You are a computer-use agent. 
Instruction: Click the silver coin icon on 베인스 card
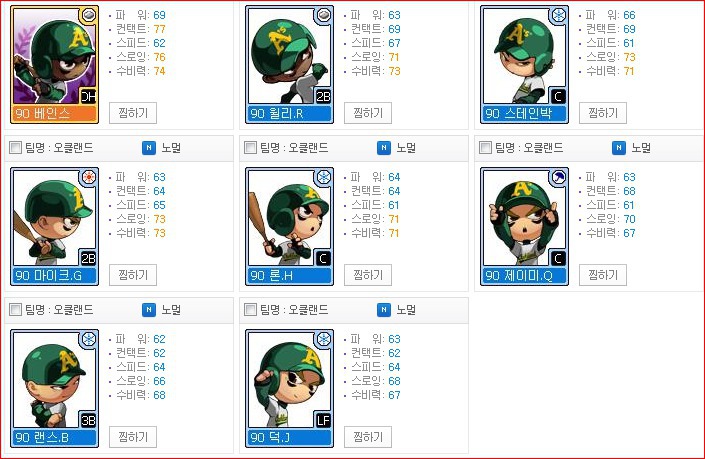[x=89, y=15]
